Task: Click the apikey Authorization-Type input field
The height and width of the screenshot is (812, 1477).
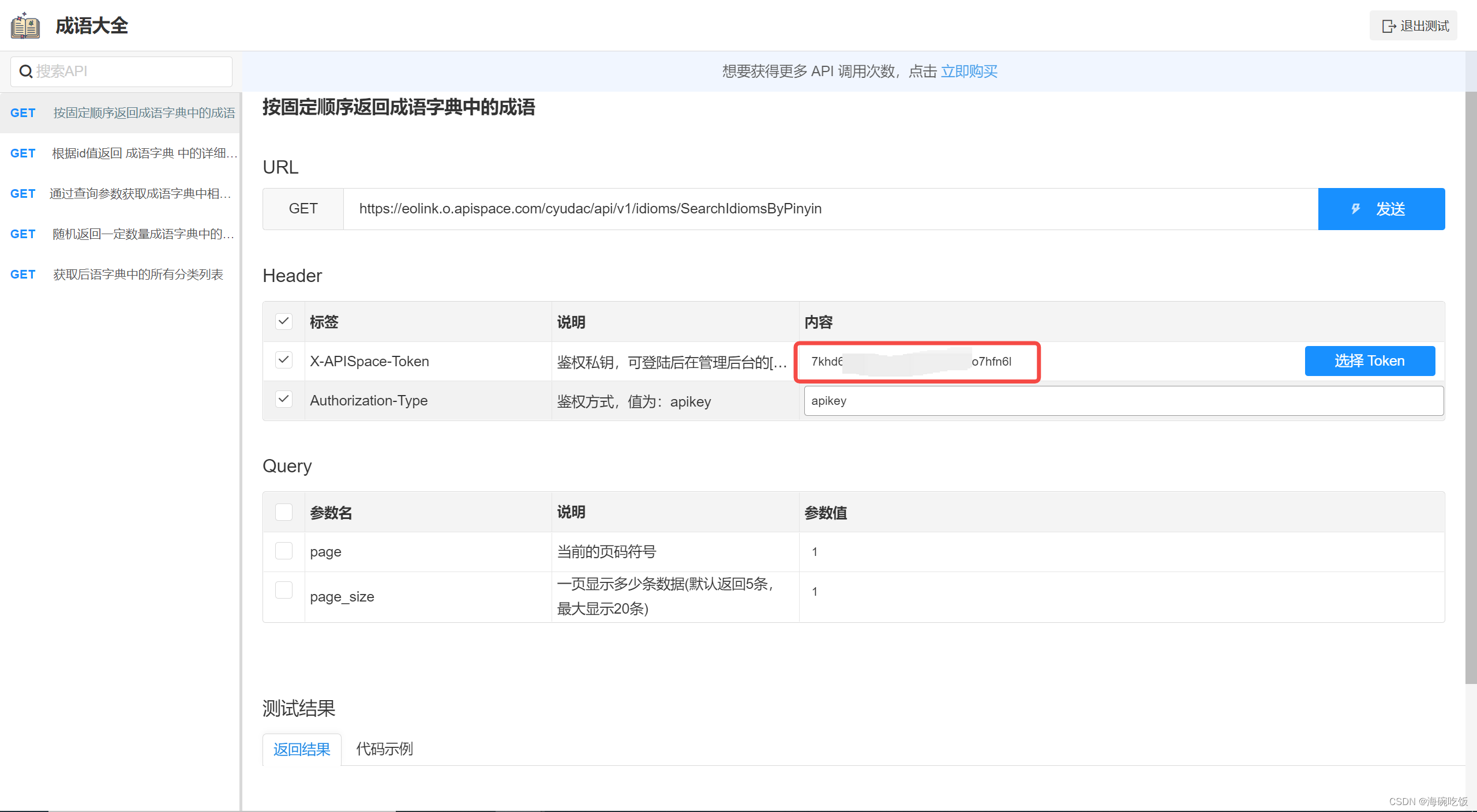Action: 1123,401
